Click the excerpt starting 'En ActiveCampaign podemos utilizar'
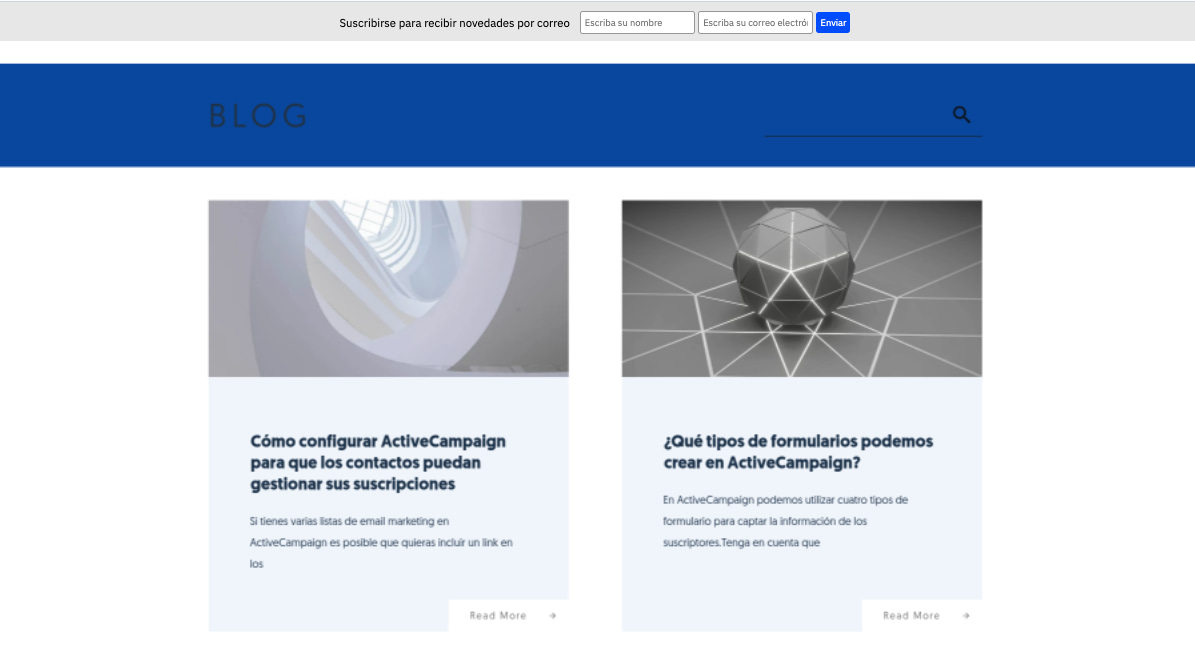 click(784, 521)
